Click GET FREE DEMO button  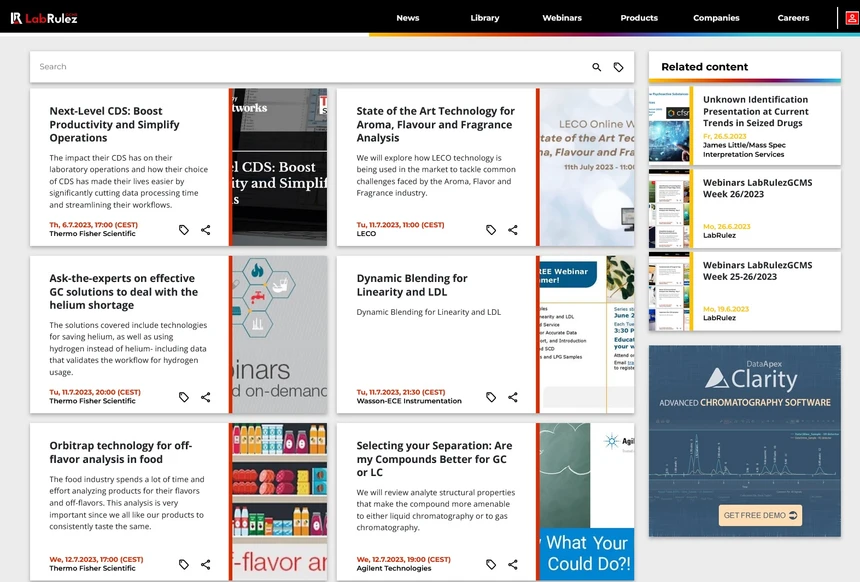pyautogui.click(x=760, y=516)
